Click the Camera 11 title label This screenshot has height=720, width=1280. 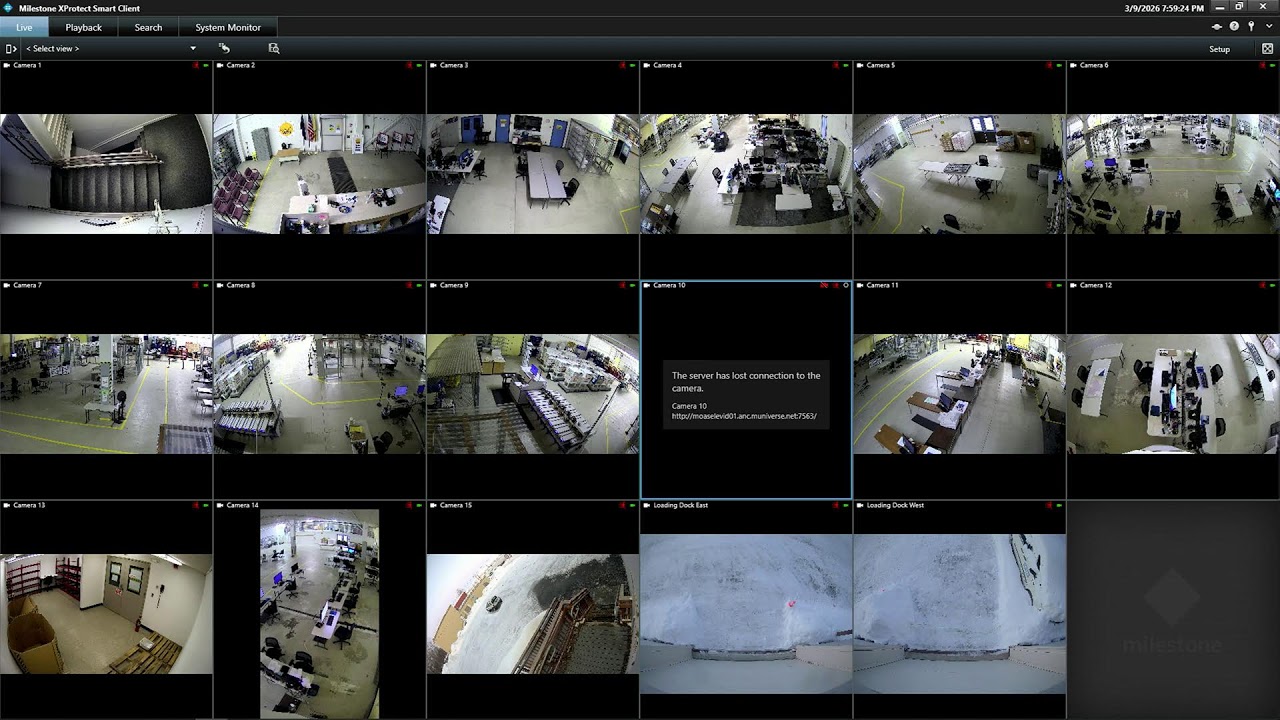(882, 285)
